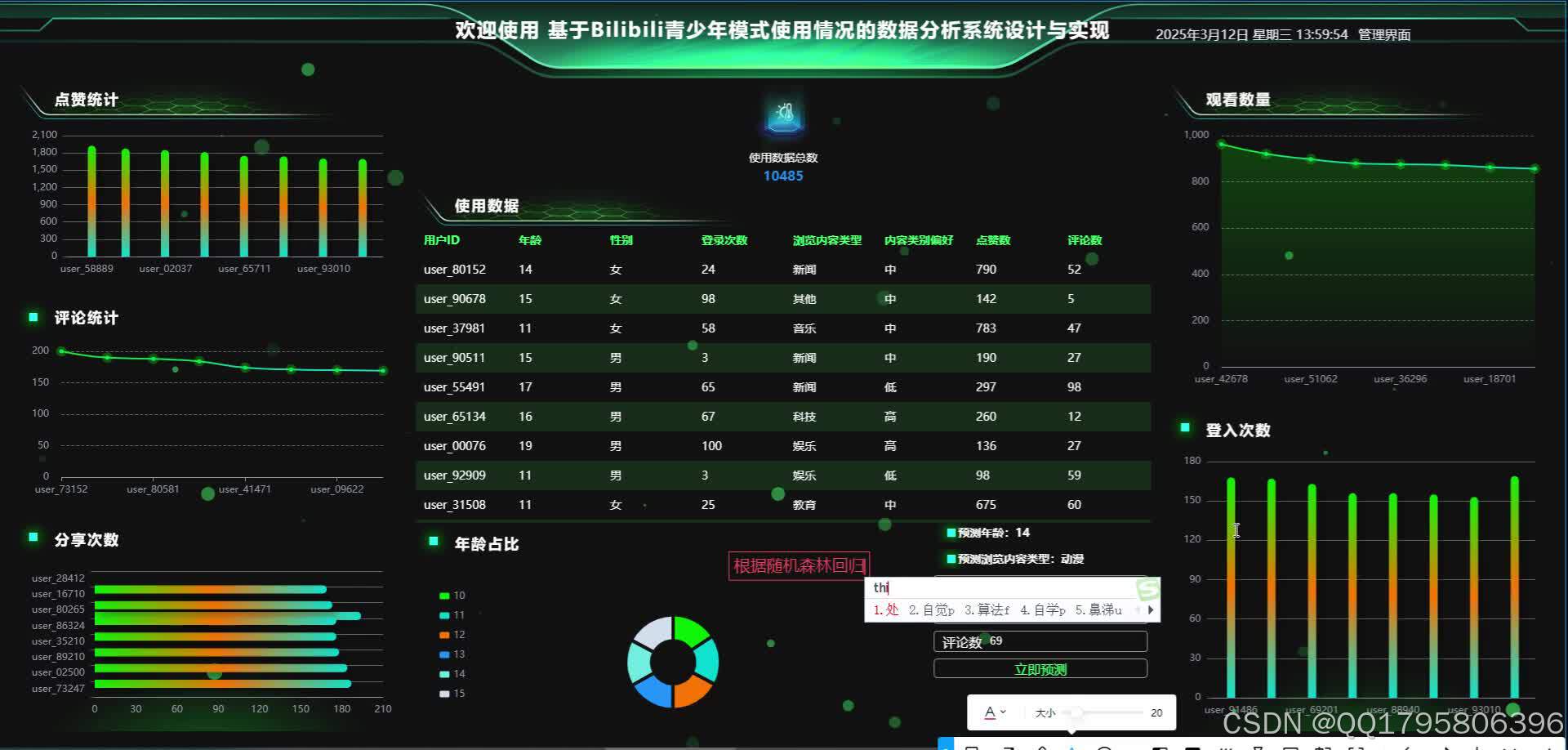
Task: Click table row user_31508
Action: tap(783, 505)
